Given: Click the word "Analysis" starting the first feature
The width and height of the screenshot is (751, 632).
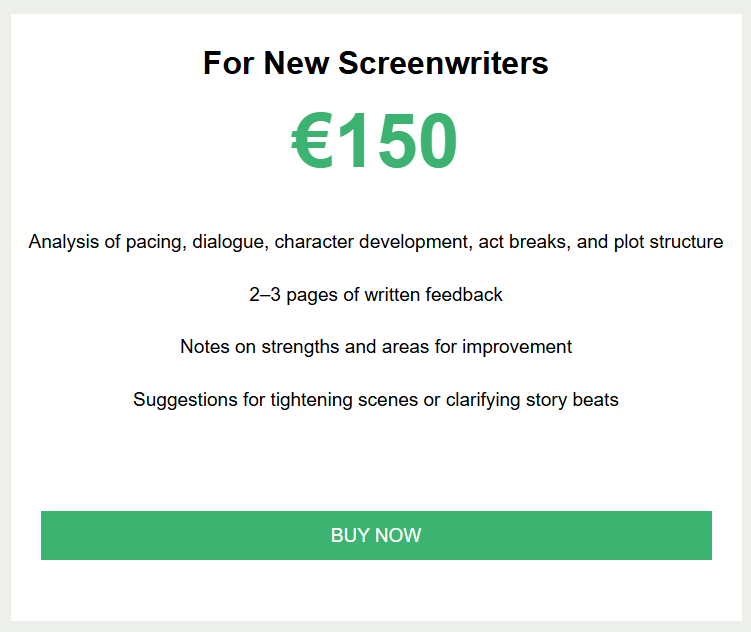Looking at the screenshot, I should [x=63, y=242].
